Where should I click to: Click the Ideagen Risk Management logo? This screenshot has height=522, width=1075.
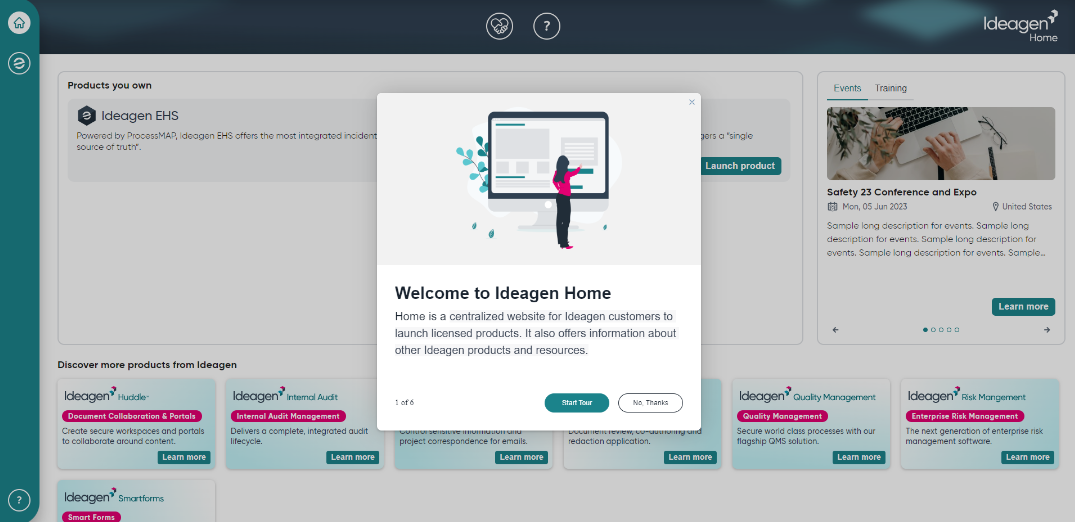[967, 395]
